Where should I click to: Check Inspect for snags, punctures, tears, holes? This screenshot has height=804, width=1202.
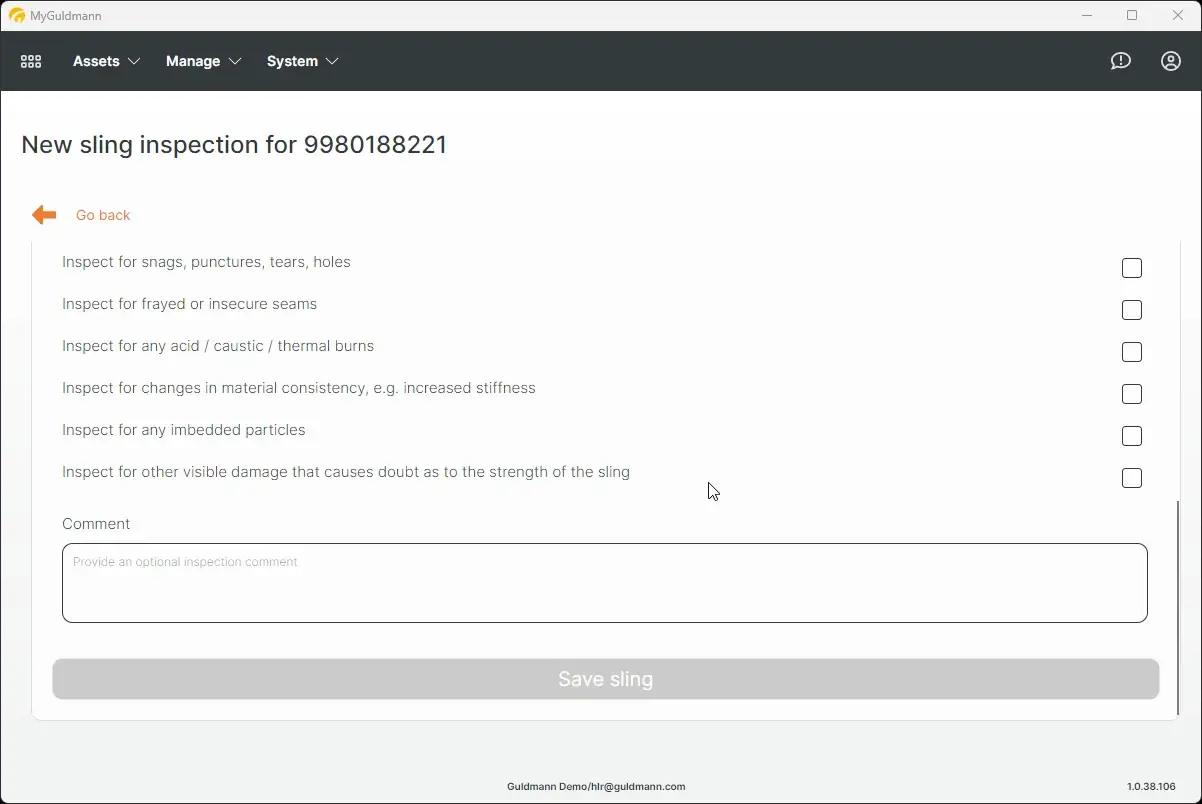click(1131, 268)
